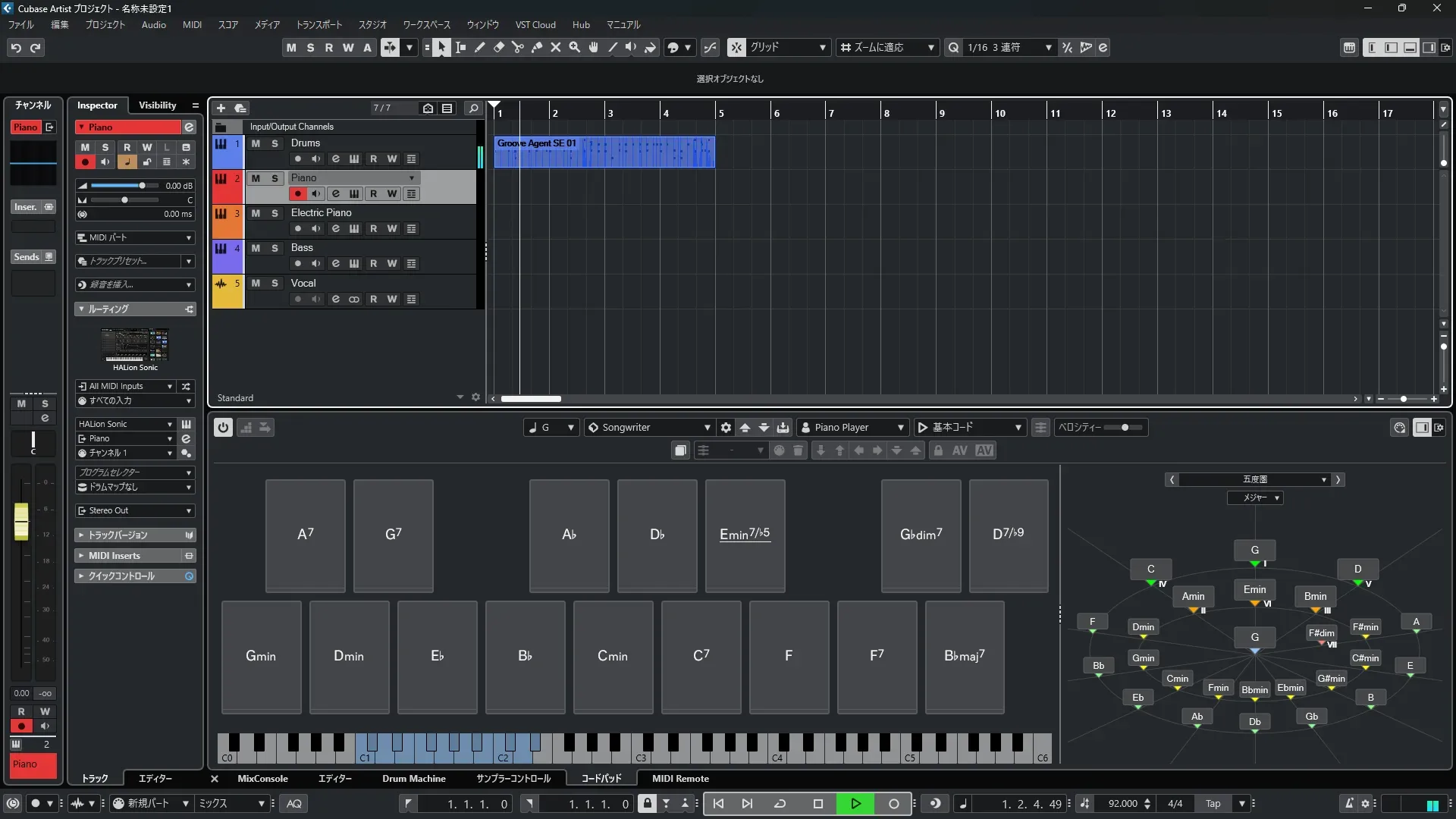Open the chord pad settings gear
The image size is (1456, 819).
click(726, 428)
